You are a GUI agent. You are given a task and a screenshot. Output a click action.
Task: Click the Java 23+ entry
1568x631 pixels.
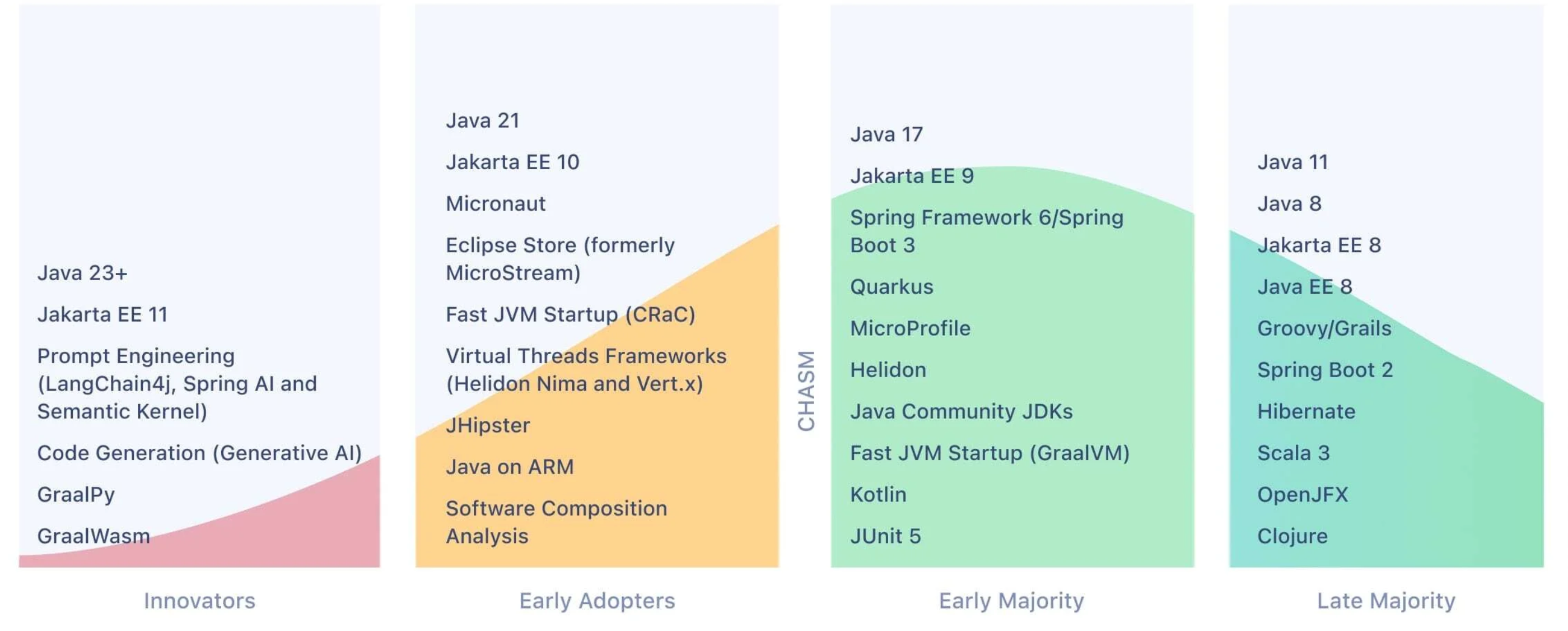82,273
